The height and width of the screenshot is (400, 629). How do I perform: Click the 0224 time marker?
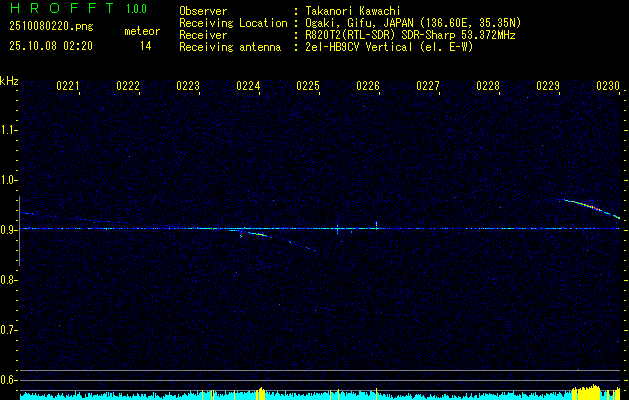pyautogui.click(x=248, y=85)
